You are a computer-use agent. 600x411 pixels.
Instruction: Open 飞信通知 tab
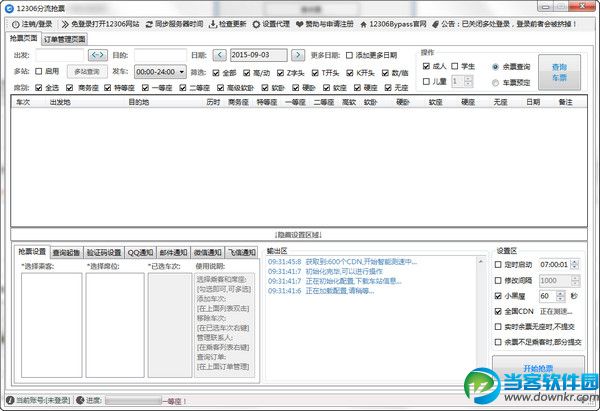point(242,253)
